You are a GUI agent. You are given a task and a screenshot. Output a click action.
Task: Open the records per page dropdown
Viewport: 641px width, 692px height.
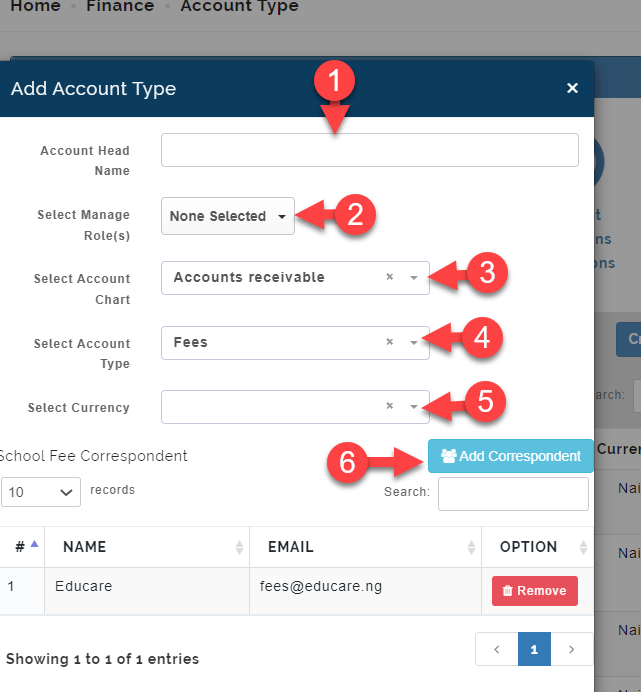(41, 492)
